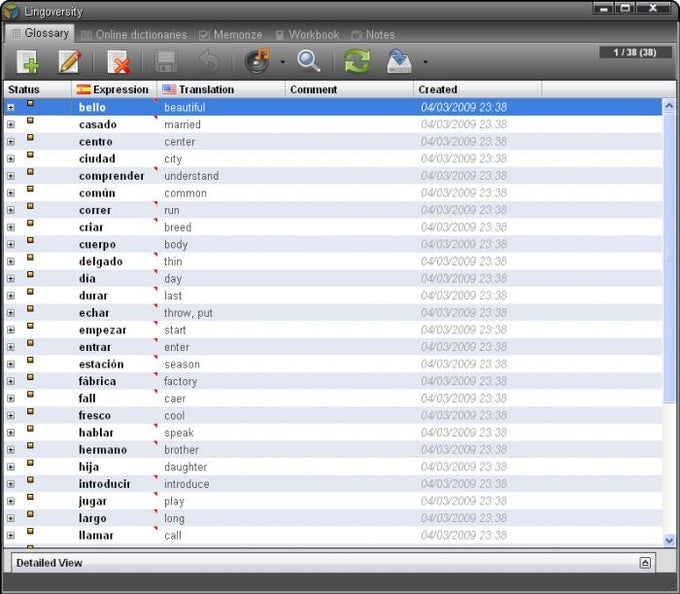Viewport: 680px width, 594px height.
Task: Click the 1 / 38 (38) counter
Action: (x=634, y=52)
